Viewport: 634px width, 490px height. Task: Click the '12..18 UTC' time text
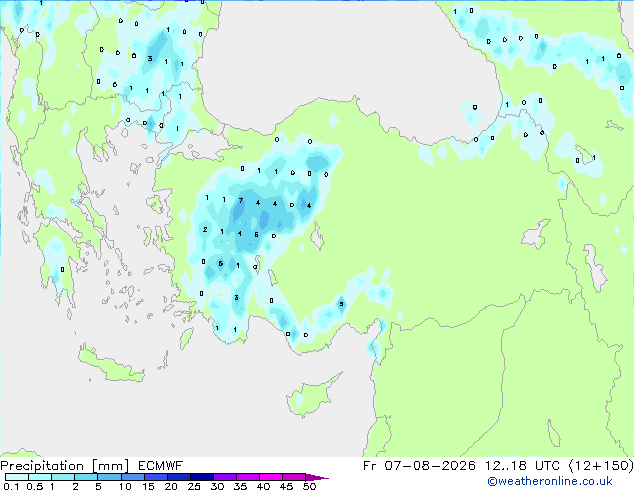coord(522,466)
